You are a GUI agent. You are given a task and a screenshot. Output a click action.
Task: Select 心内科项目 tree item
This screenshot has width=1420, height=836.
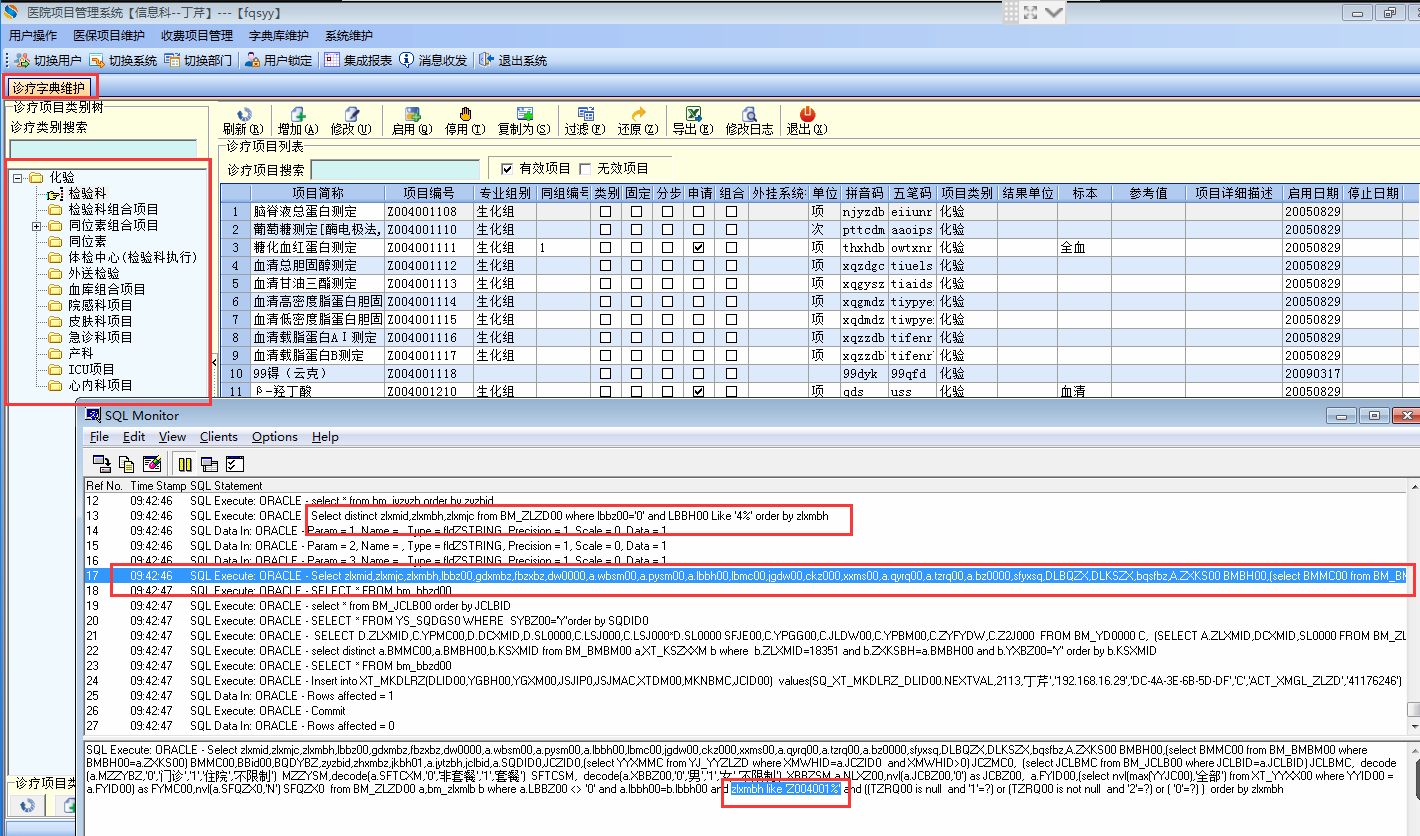pyautogui.click(x=100, y=385)
